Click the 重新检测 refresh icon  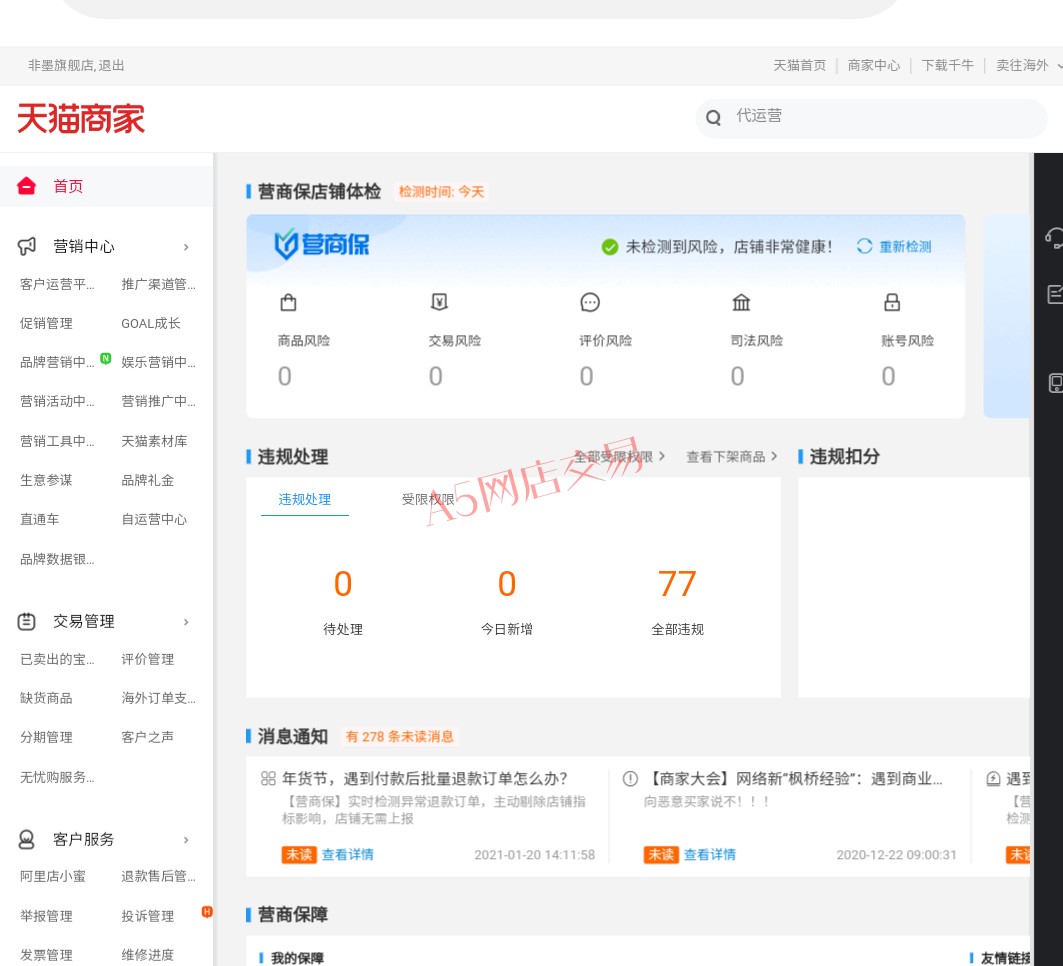click(864, 246)
